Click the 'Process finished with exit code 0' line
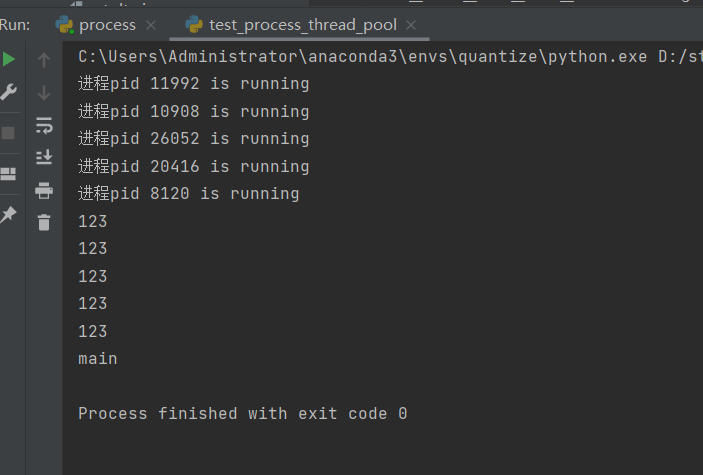This screenshot has height=475, width=703. point(242,413)
